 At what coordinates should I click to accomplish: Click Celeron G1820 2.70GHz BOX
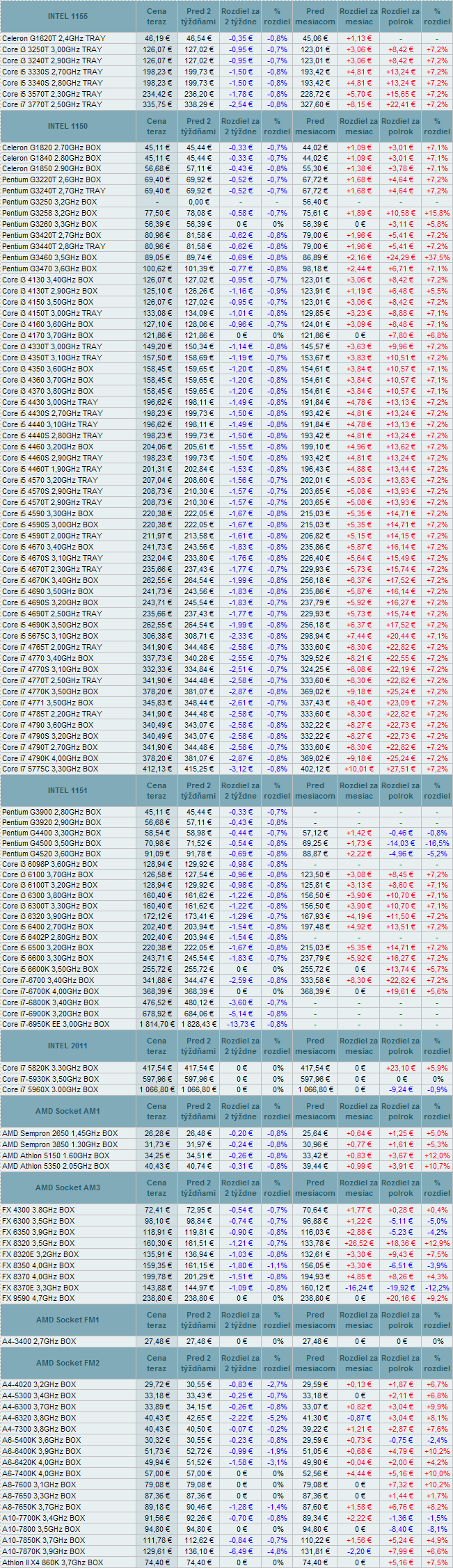(x=51, y=147)
